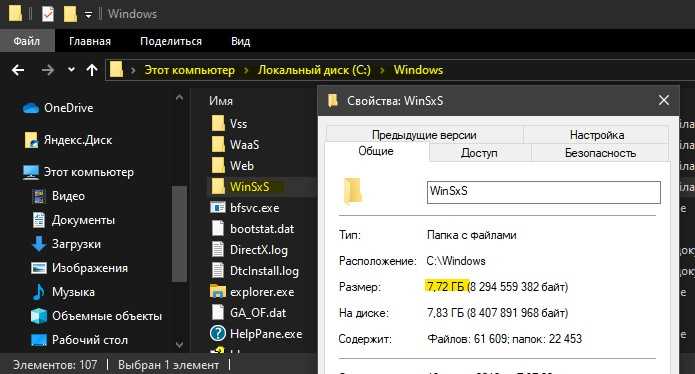
Task: Switch to the Доступ tab
Action: [479, 153]
